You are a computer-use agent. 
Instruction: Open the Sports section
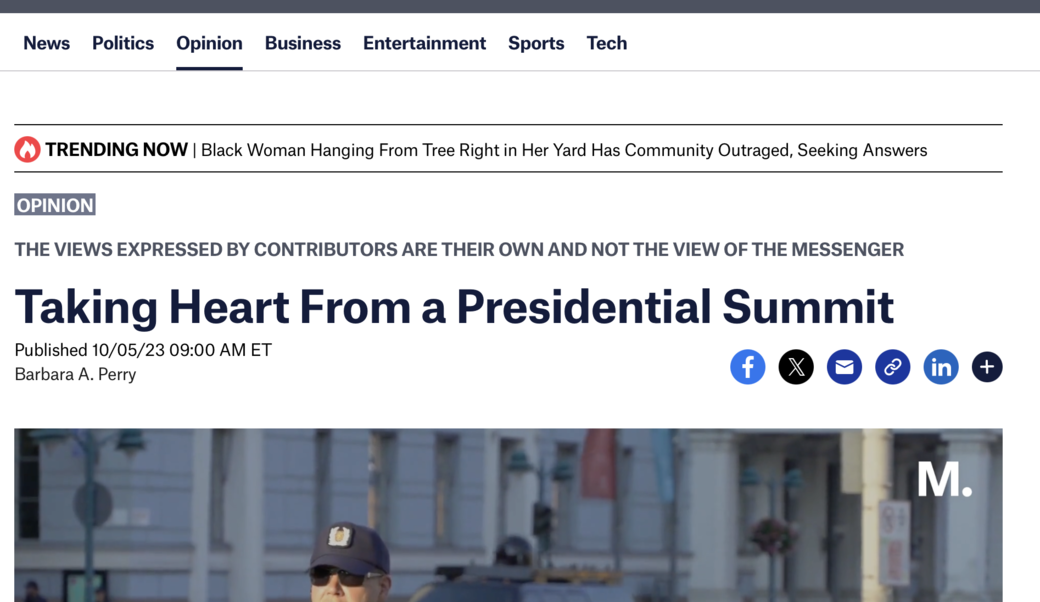(x=536, y=43)
